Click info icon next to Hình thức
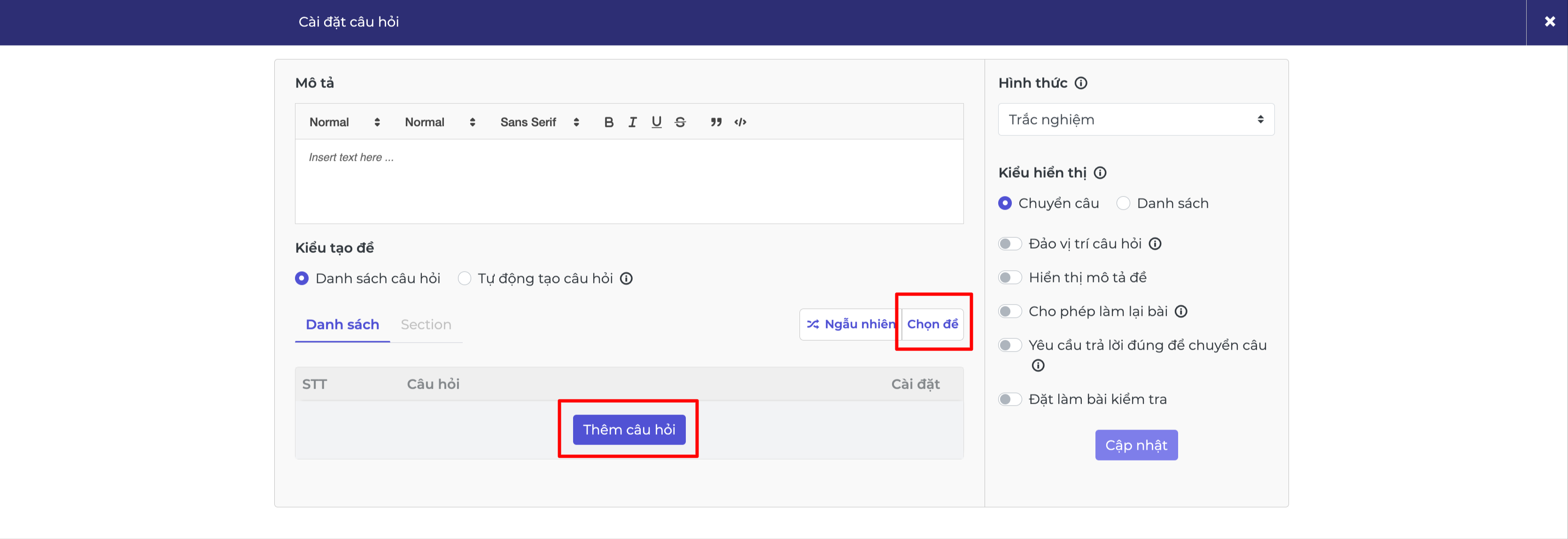The width and height of the screenshot is (1568, 539). [1080, 84]
